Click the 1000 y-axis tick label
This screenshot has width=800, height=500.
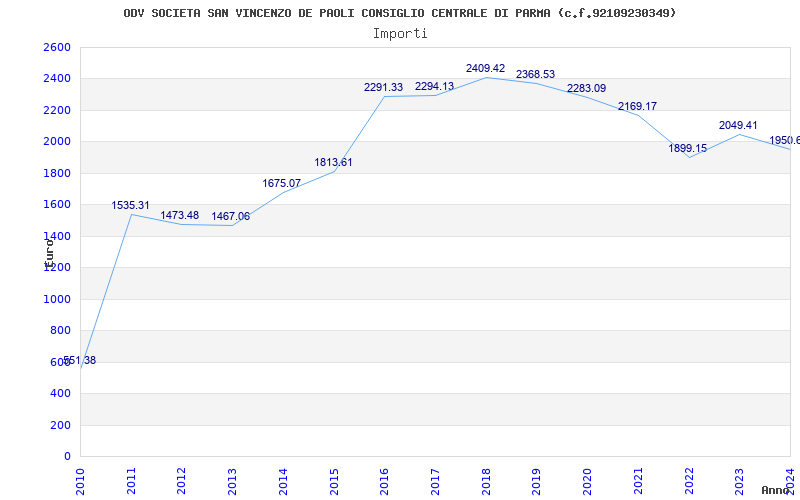coord(57,299)
